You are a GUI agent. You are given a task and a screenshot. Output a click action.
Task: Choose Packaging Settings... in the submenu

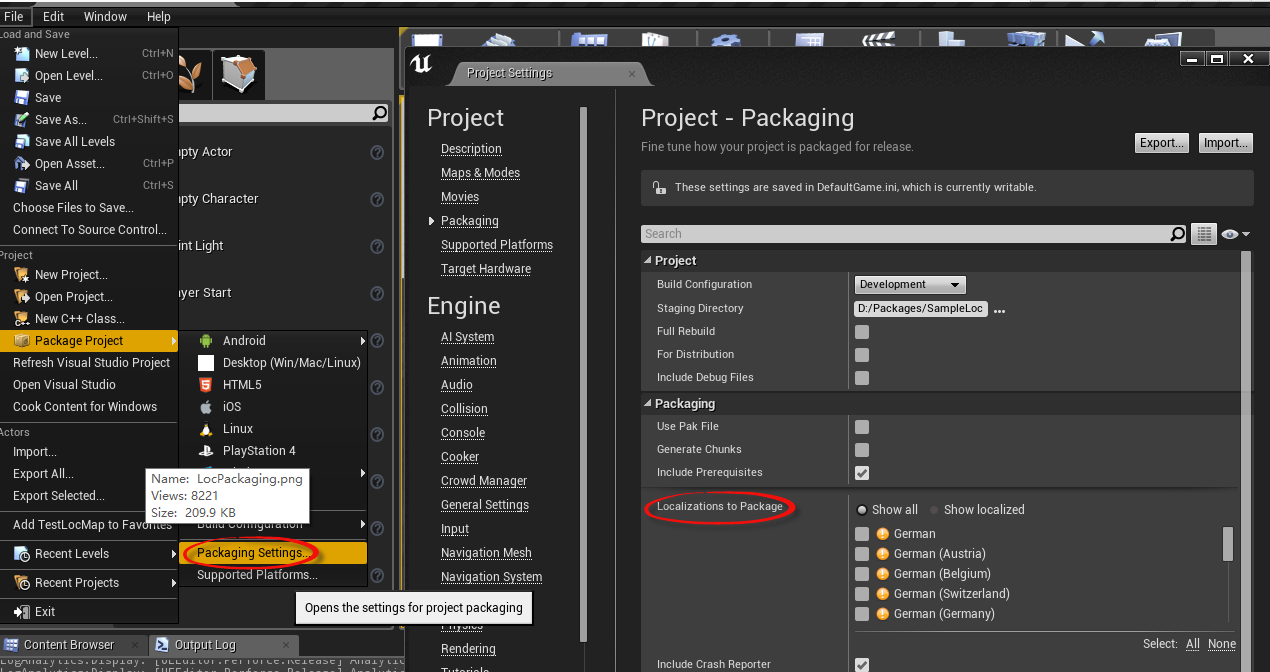(x=273, y=553)
